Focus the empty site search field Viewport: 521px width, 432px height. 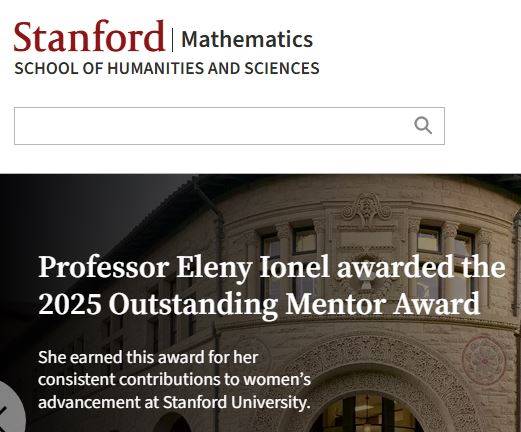click(229, 126)
